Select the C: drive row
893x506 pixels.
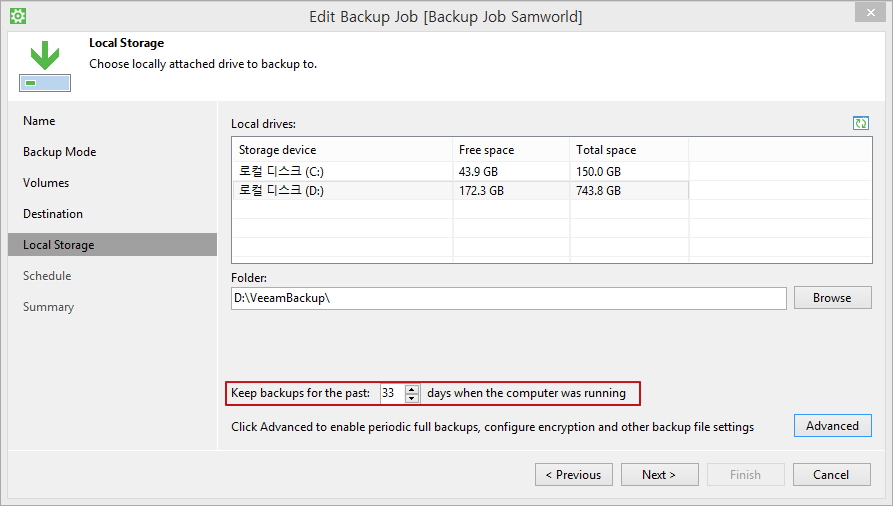point(460,171)
